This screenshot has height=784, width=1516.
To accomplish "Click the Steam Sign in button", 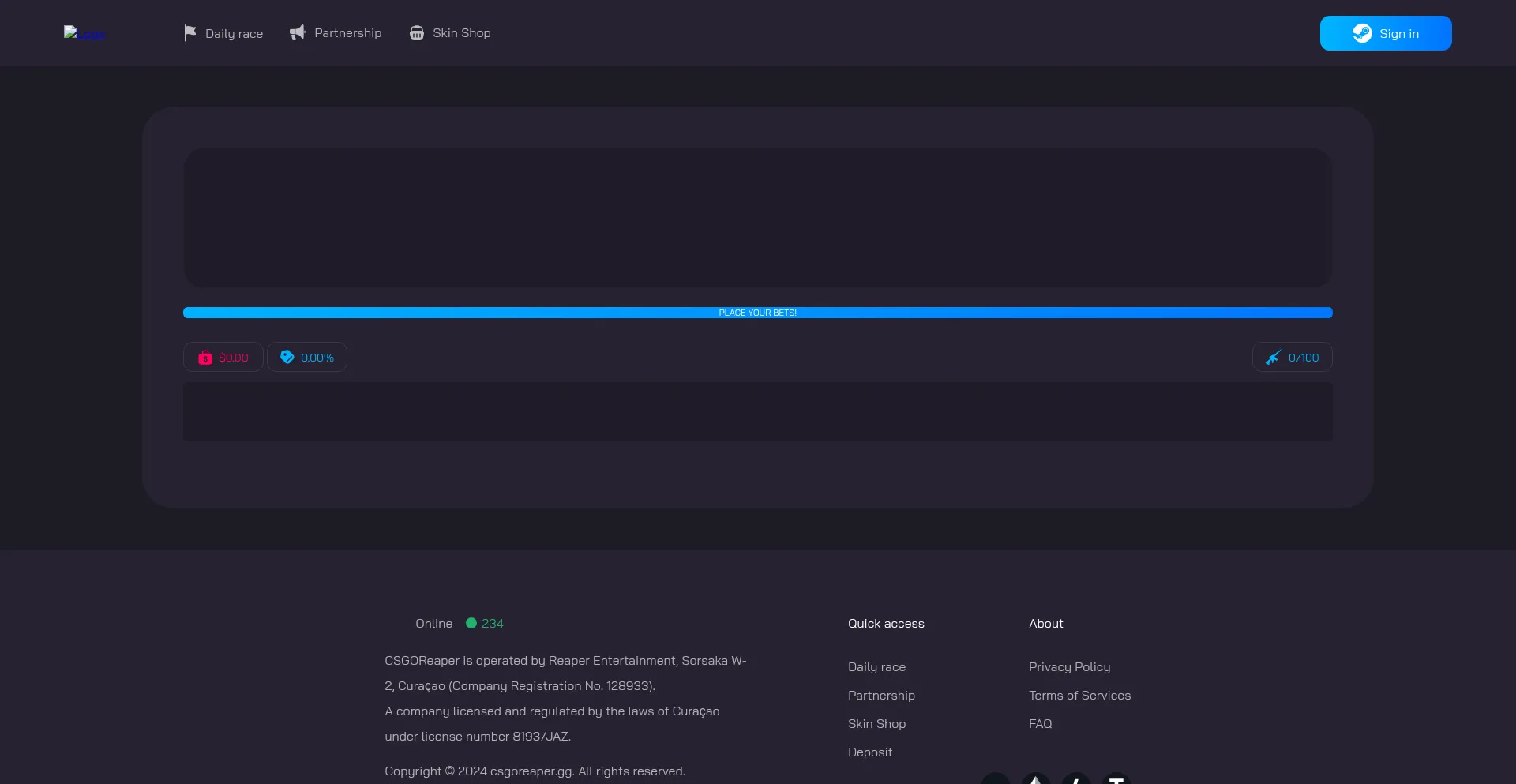I will tap(1386, 33).
